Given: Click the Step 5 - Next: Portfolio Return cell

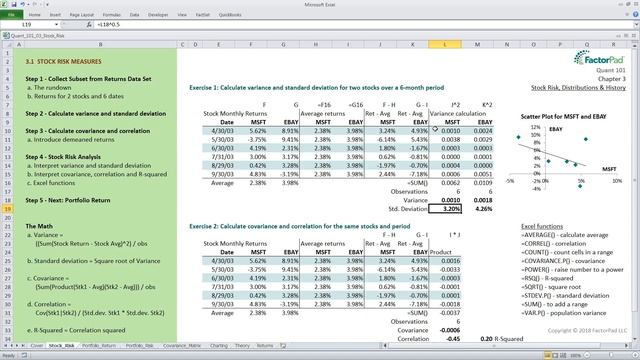Looking at the screenshot, I should [68, 200].
